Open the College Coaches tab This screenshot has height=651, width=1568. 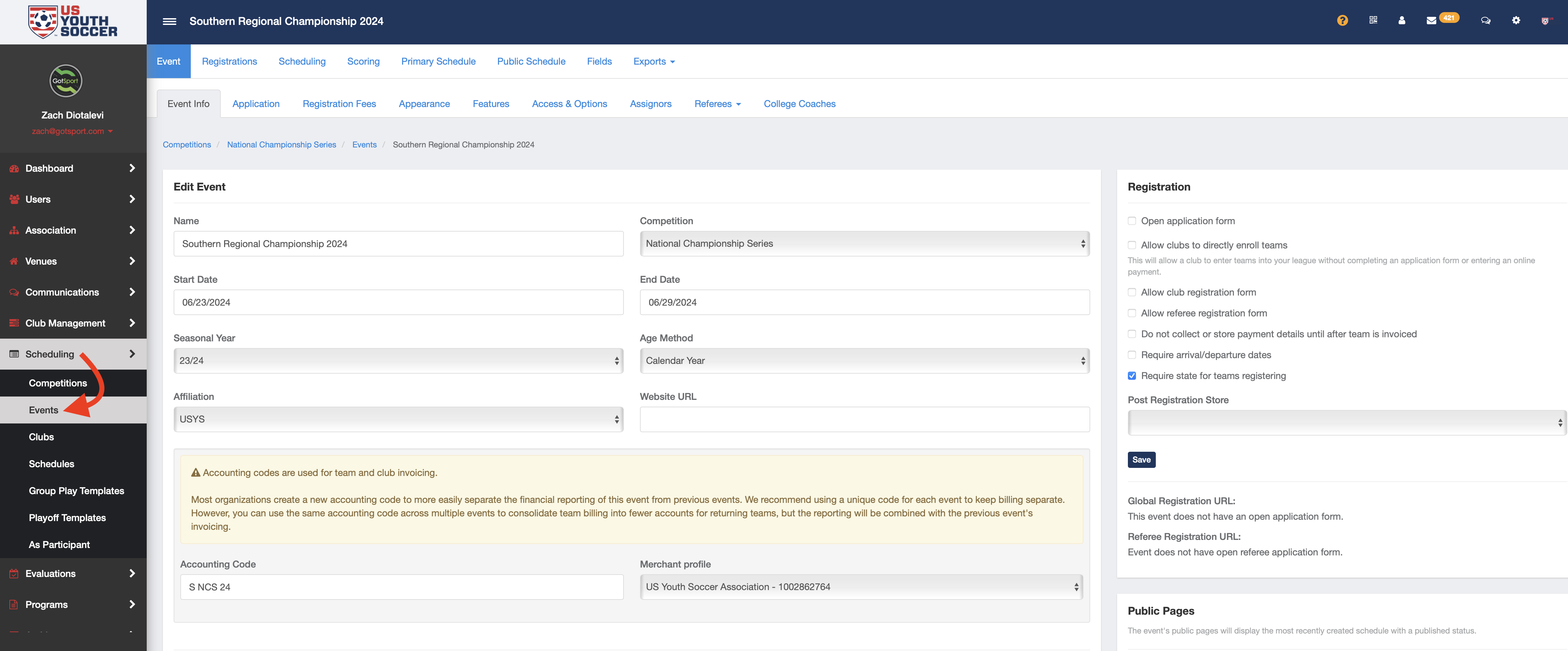tap(799, 104)
